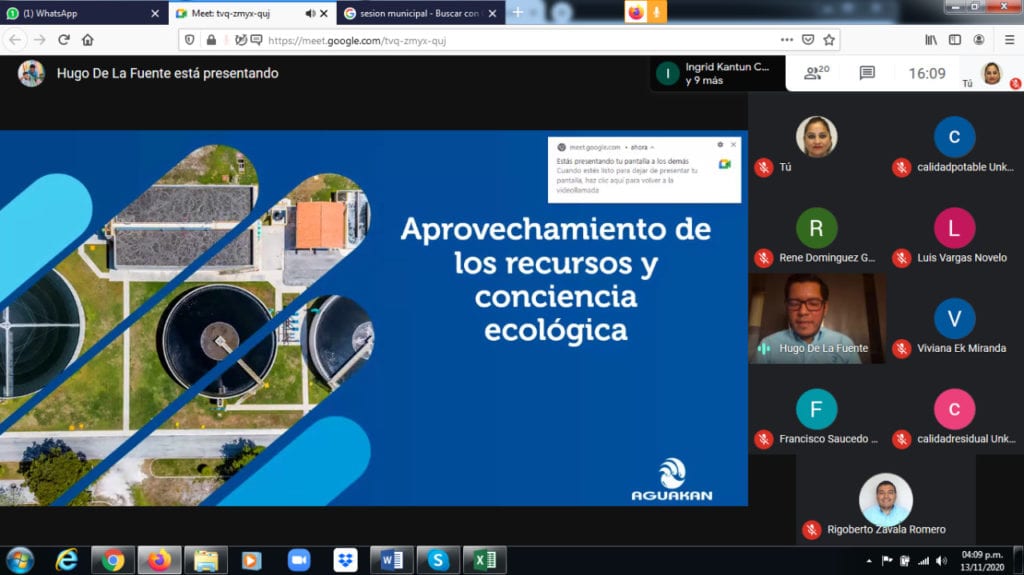The height and width of the screenshot is (575, 1024).
Task: Toggle the system volume speaker icon
Action: click(940, 560)
